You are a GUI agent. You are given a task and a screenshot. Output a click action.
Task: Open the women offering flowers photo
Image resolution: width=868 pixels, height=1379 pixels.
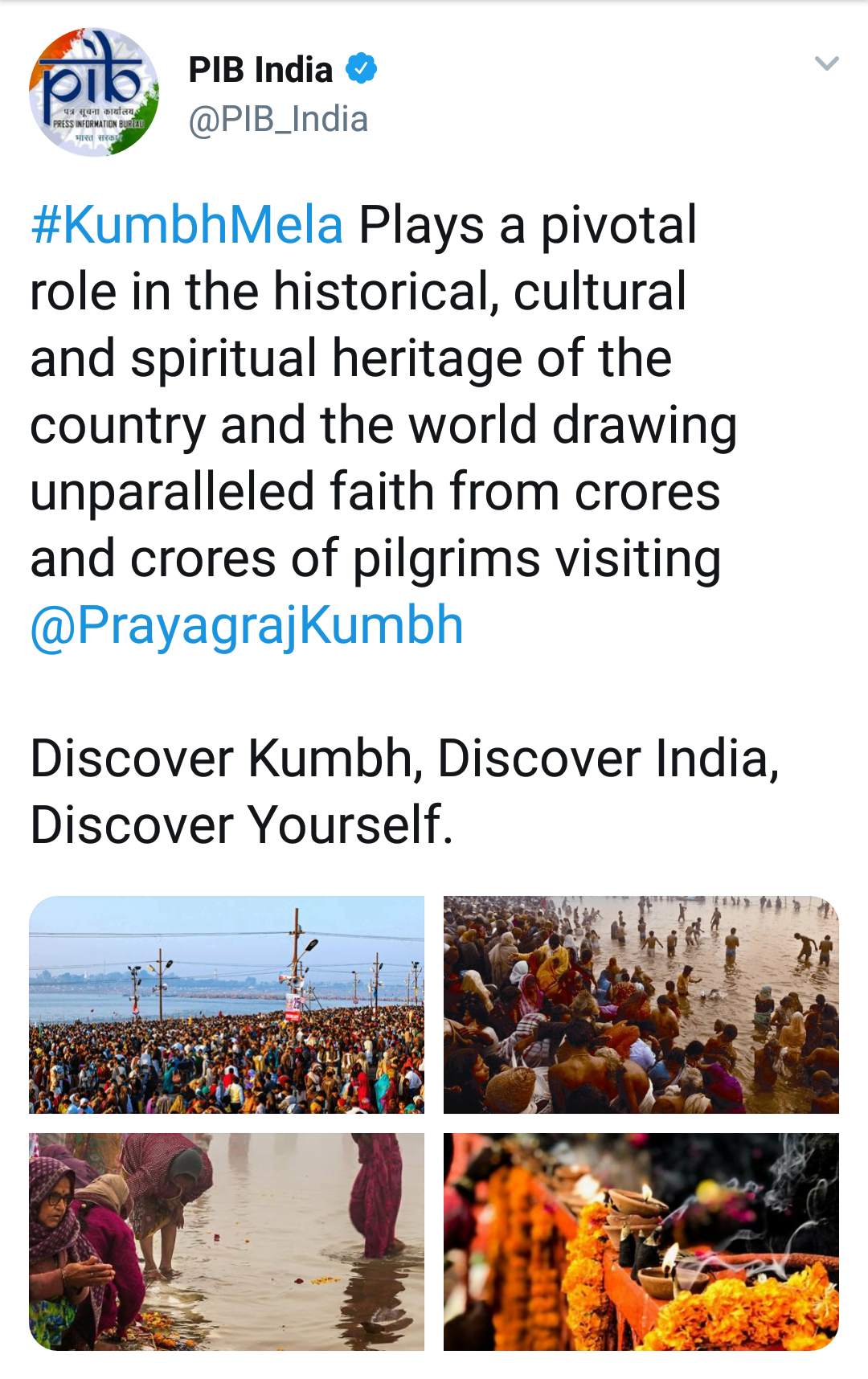click(x=227, y=1242)
